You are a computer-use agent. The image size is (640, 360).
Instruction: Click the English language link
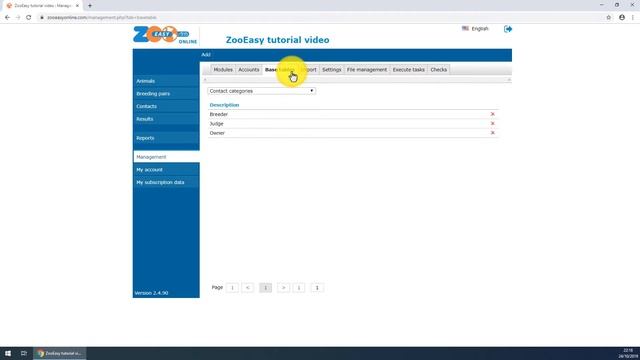coord(480,29)
